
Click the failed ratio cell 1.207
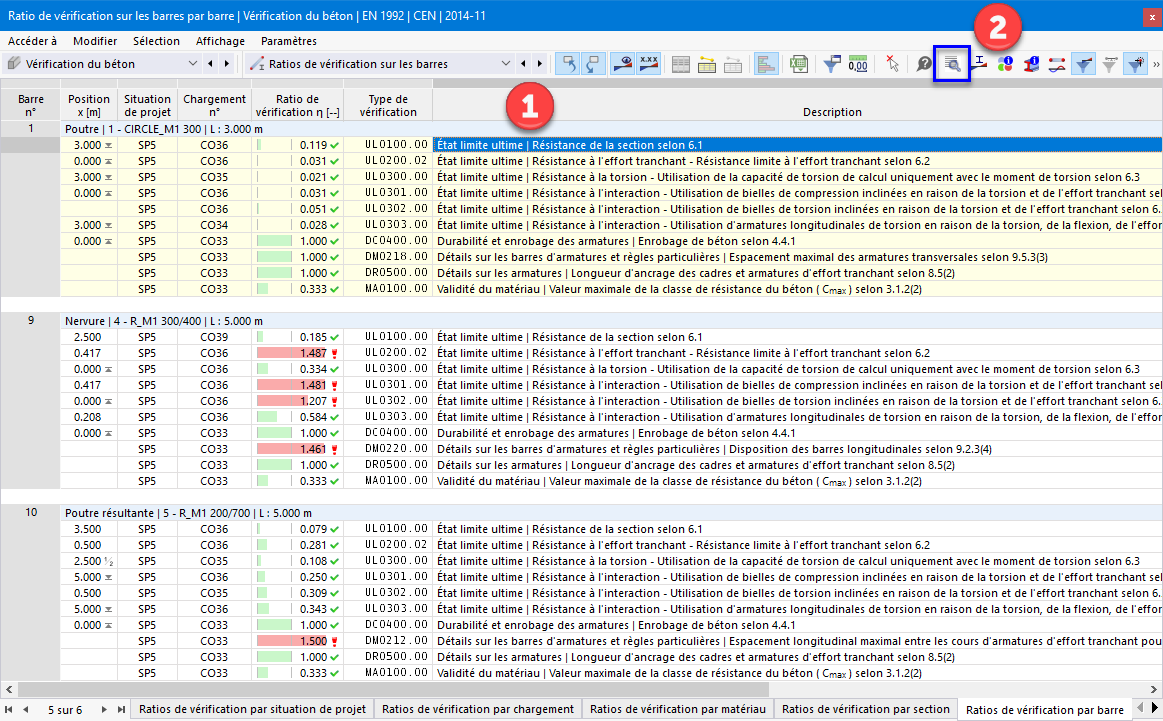tap(297, 401)
